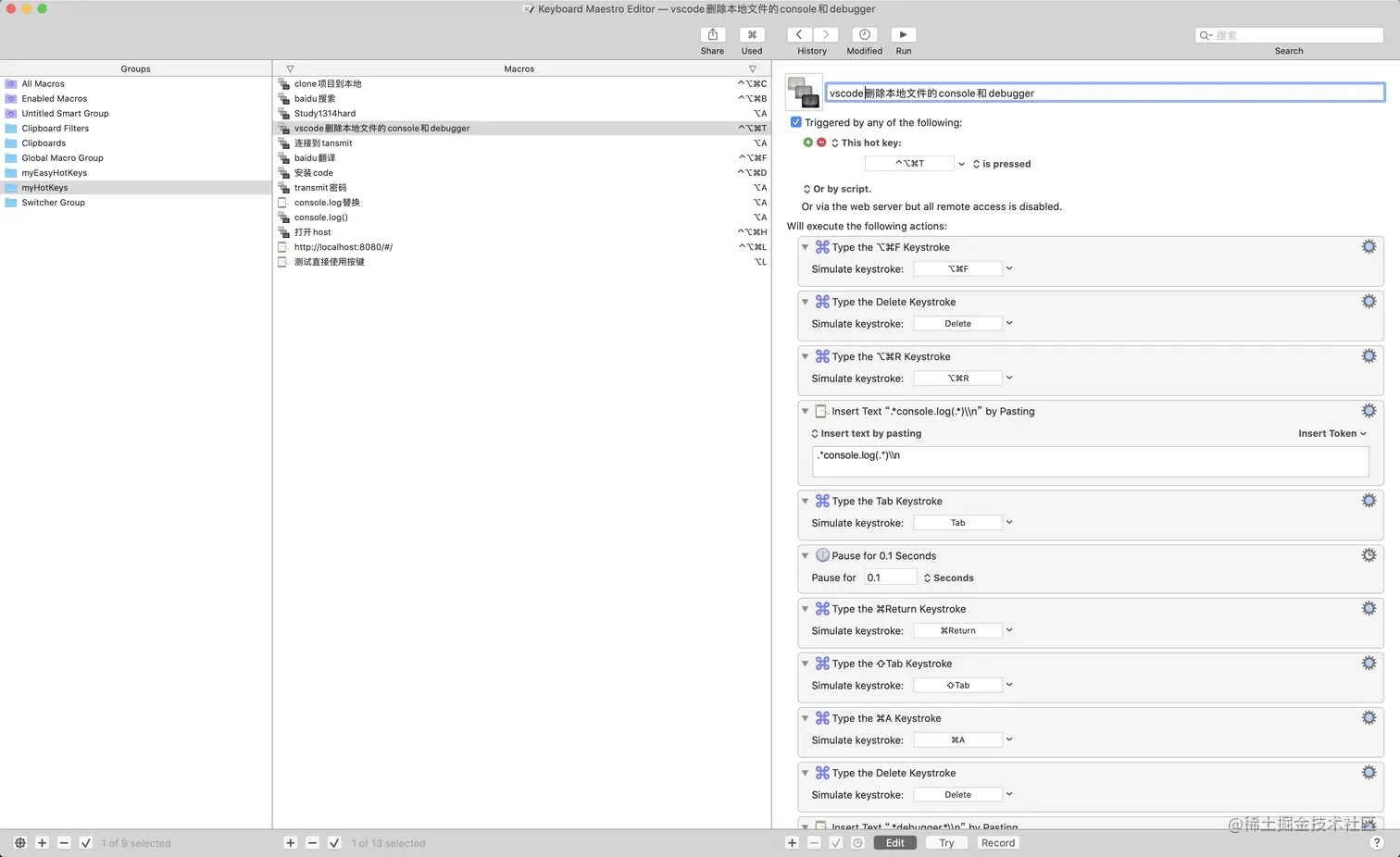Collapse the Pause for 0.1 Seconds action
Viewport: 1400px width, 857px height.
[x=805, y=555]
